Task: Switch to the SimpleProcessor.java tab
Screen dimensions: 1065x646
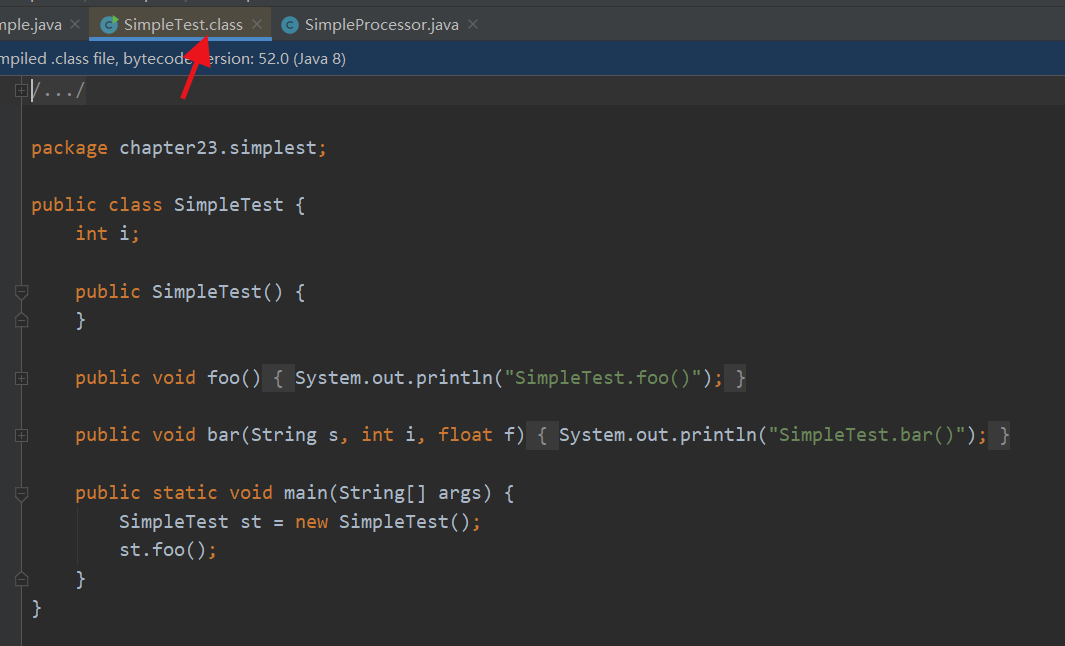Action: click(x=381, y=25)
